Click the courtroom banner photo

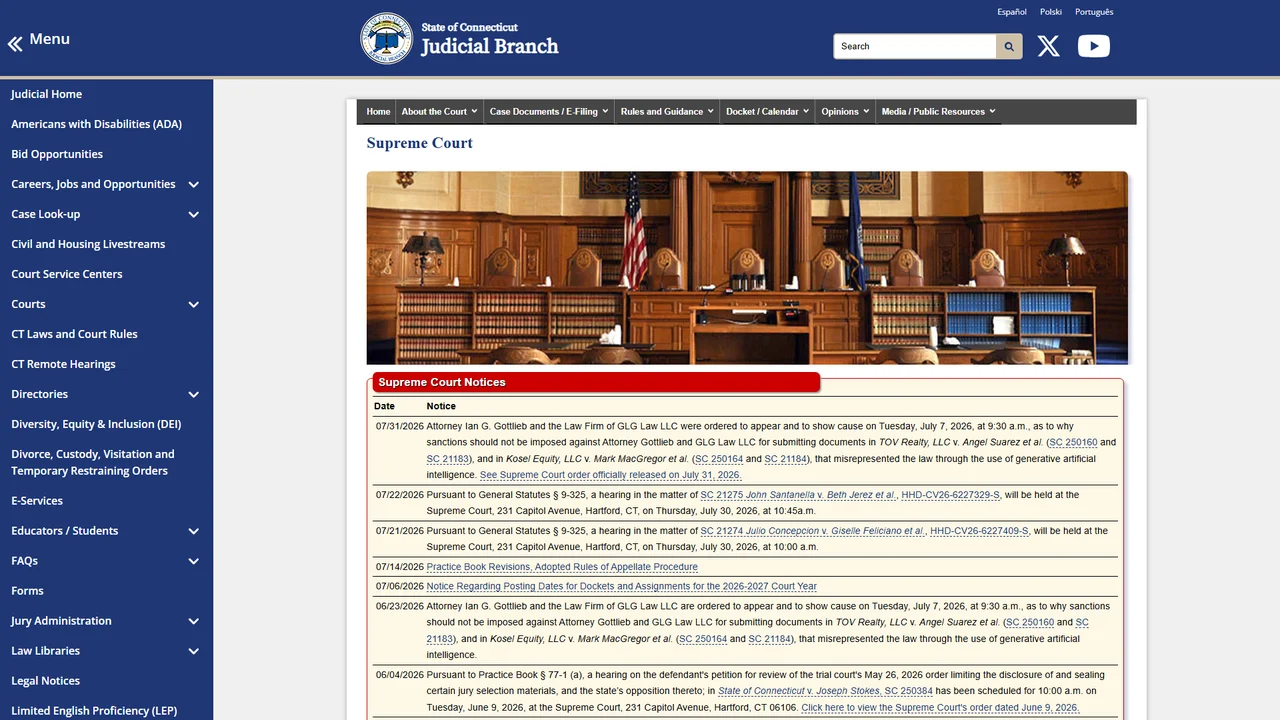point(747,268)
